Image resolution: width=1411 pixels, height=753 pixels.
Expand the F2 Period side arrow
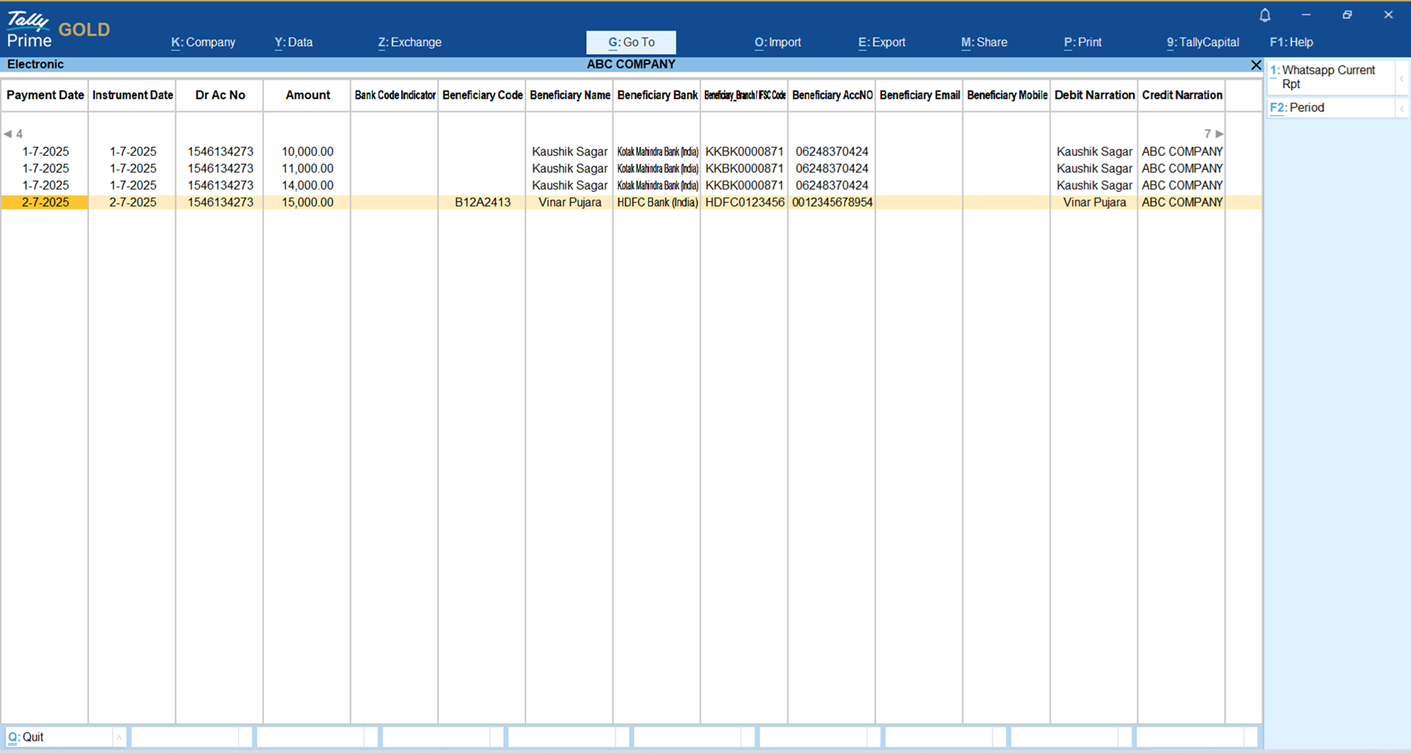pos(1401,108)
